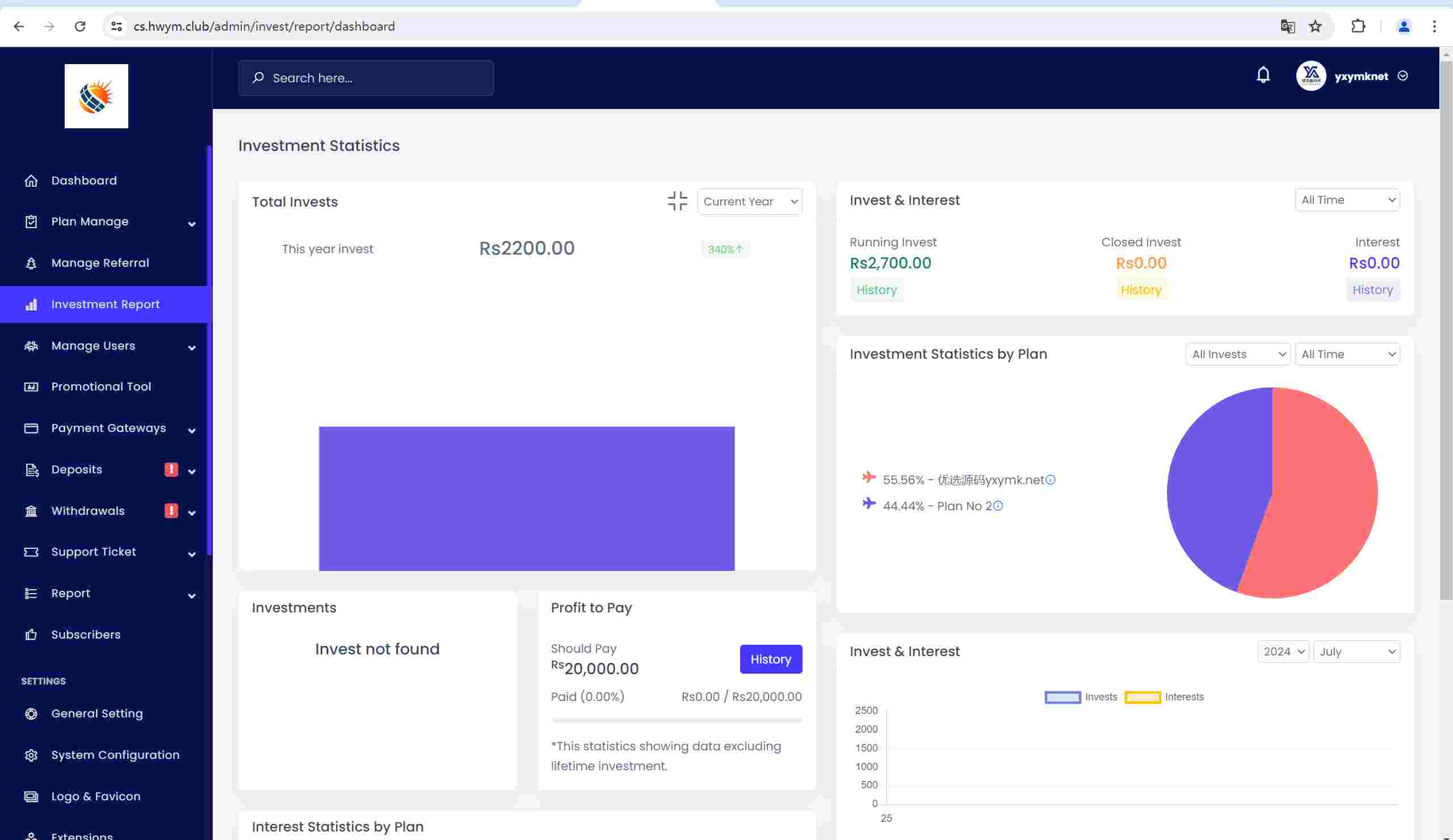The image size is (1453, 840).
Task: Click the Google Translate icon in address bar
Action: tap(1287, 27)
